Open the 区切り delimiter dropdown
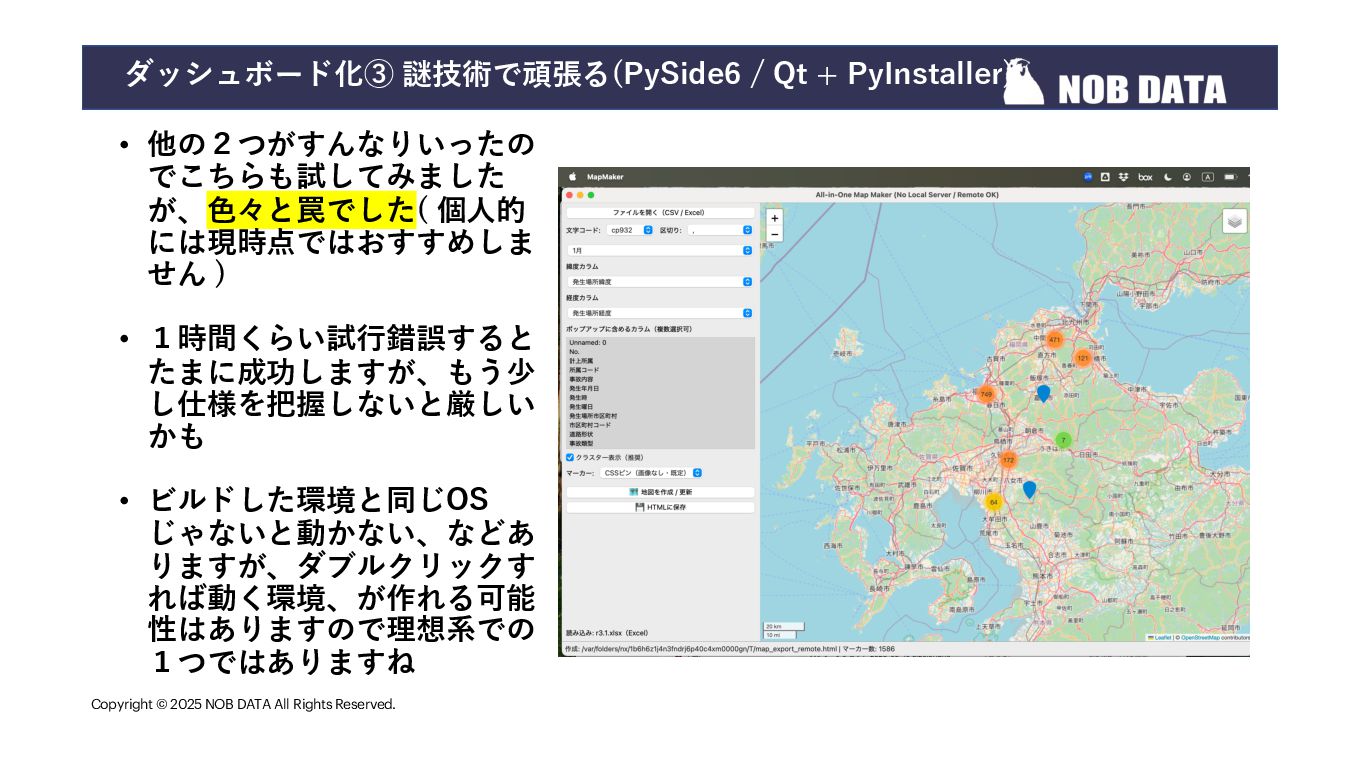 pyautogui.click(x=719, y=230)
